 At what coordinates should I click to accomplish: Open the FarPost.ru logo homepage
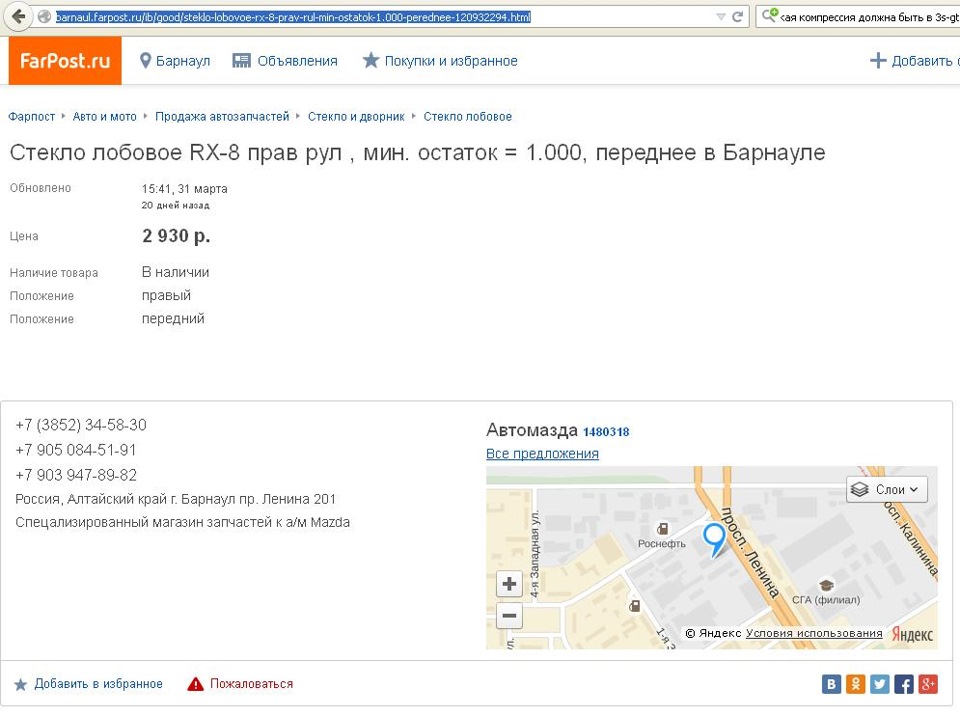pyautogui.click(x=65, y=61)
